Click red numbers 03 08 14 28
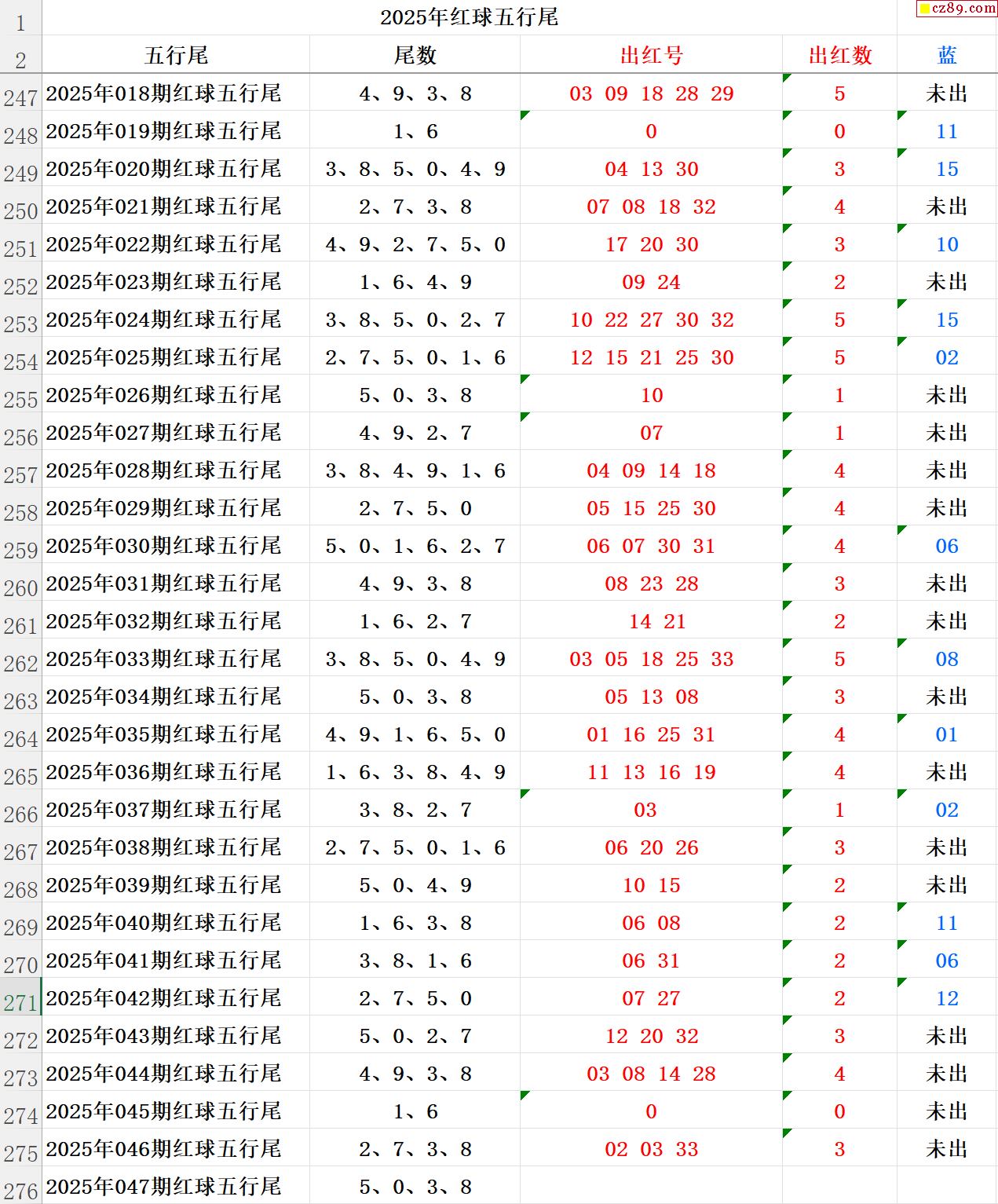Screen dimensions: 998x1204 (651, 1074)
